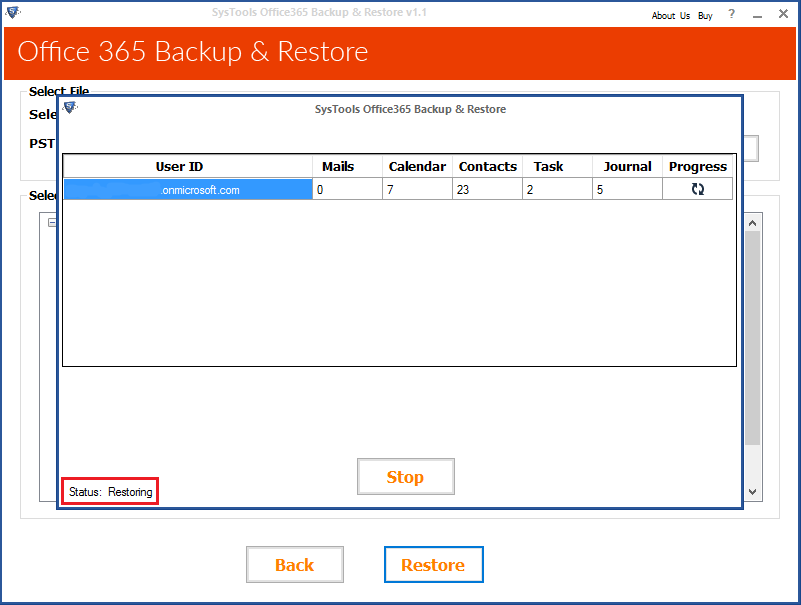Open the Buy link
Screen dimensions: 801x605
coord(705,16)
